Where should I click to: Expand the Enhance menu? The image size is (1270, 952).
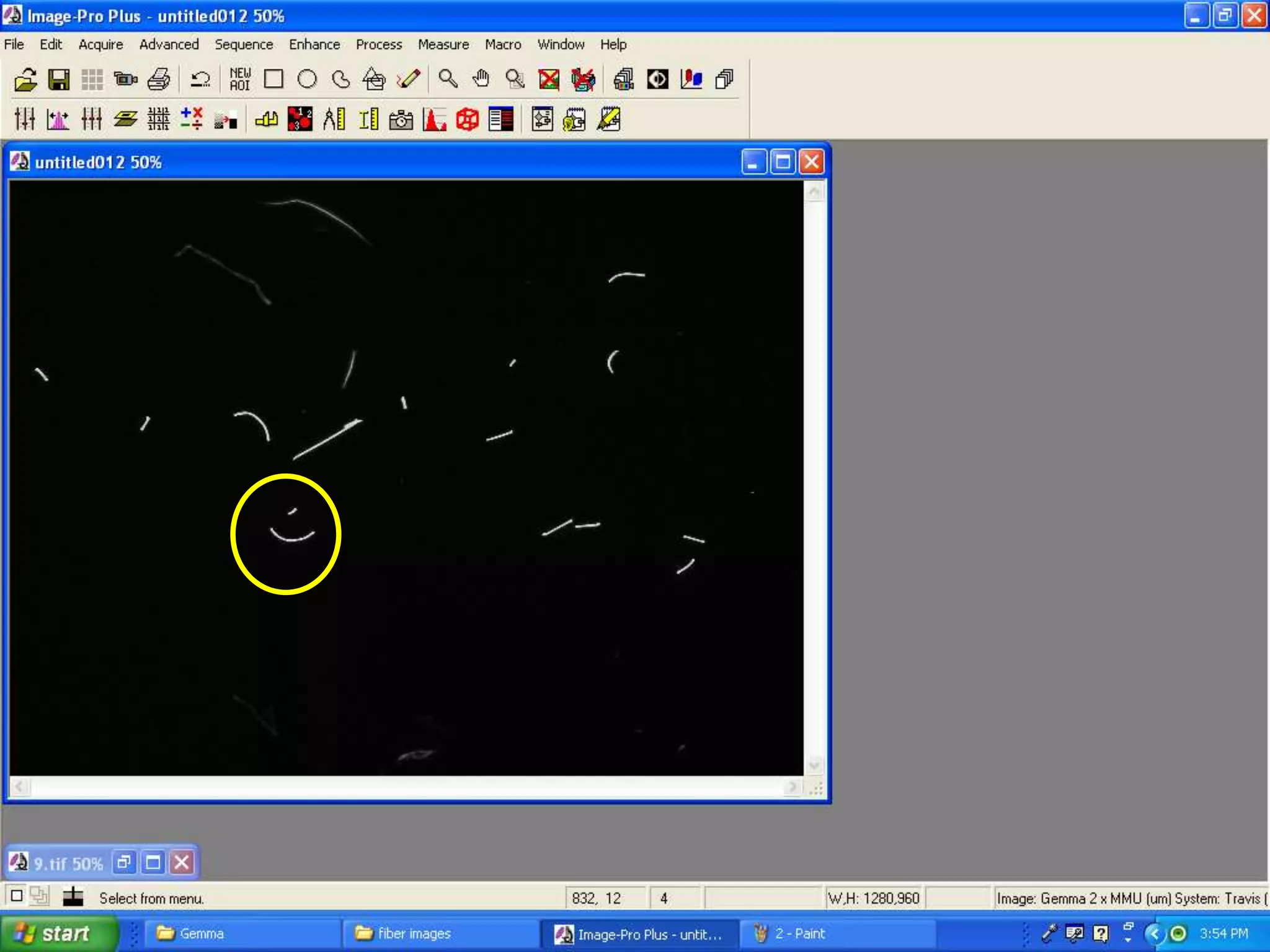(314, 45)
